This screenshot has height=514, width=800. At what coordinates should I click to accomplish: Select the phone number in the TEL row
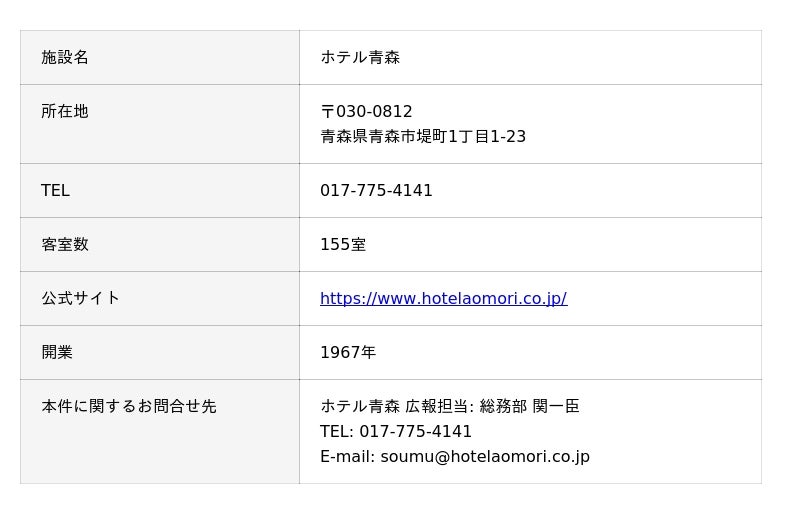pos(376,190)
